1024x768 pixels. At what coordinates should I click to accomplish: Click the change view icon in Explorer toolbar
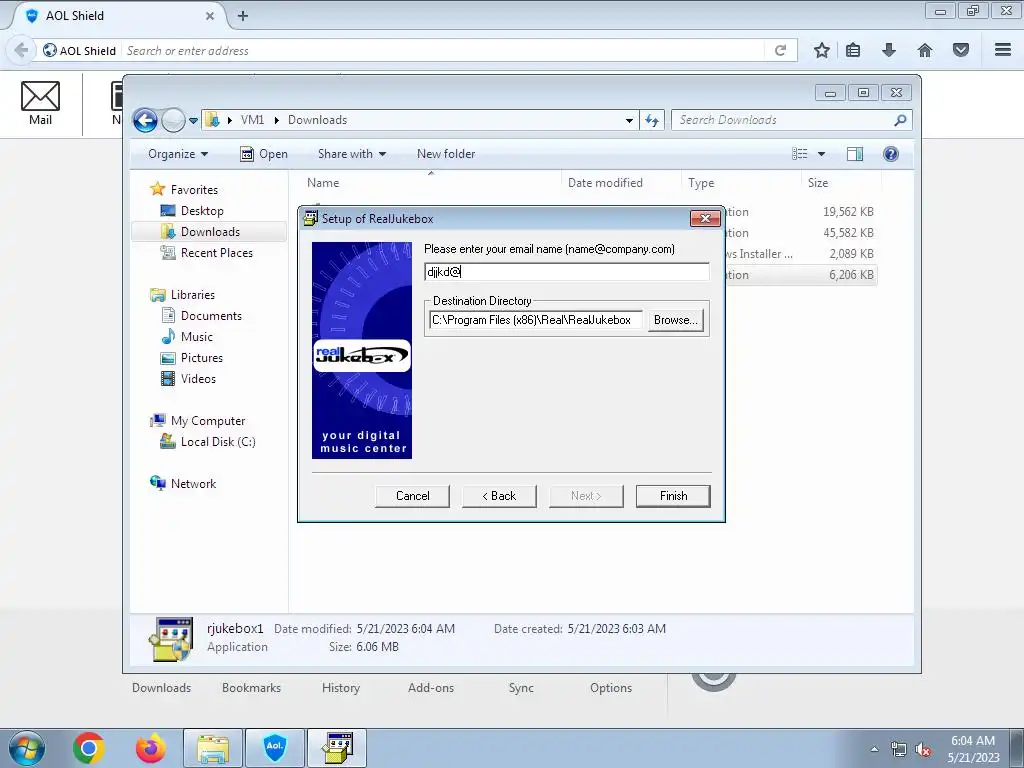800,154
